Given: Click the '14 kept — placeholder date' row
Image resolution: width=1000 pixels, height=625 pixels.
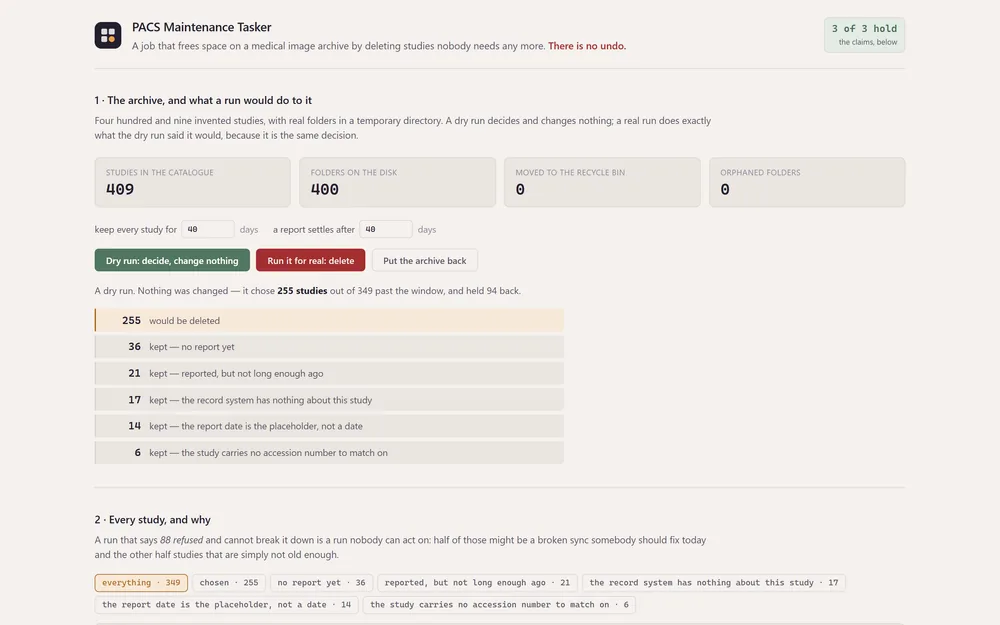Looking at the screenshot, I should pos(329,426).
